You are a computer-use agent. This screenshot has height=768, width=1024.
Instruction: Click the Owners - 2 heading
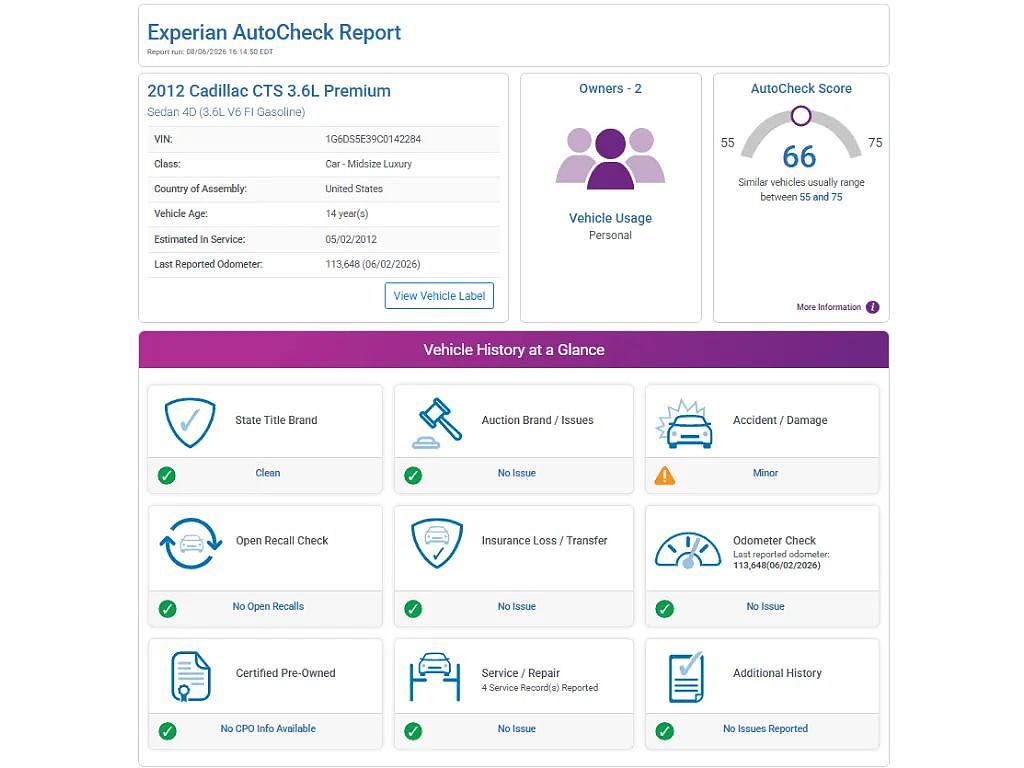click(610, 88)
